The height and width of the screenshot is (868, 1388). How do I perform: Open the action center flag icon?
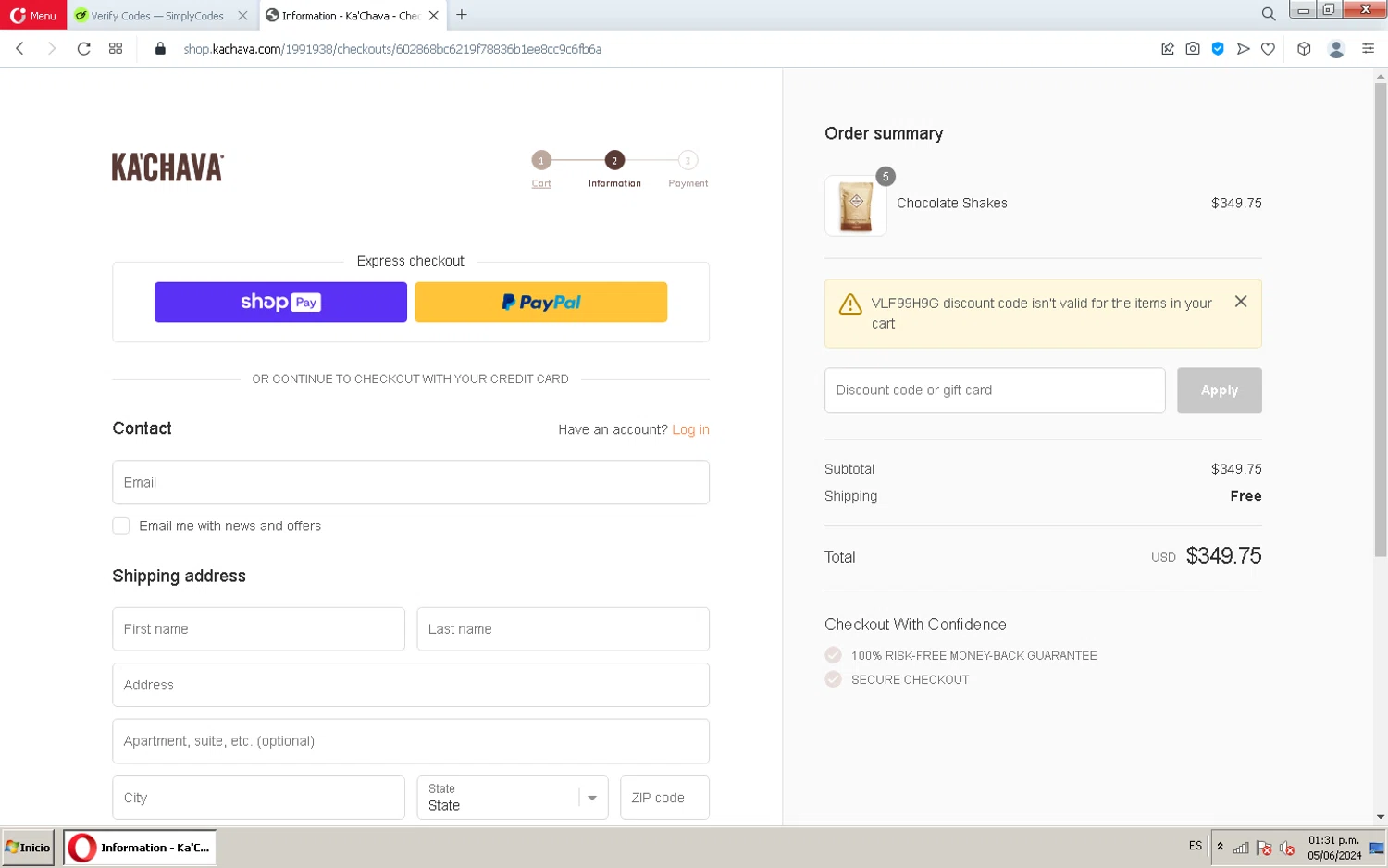[1263, 848]
